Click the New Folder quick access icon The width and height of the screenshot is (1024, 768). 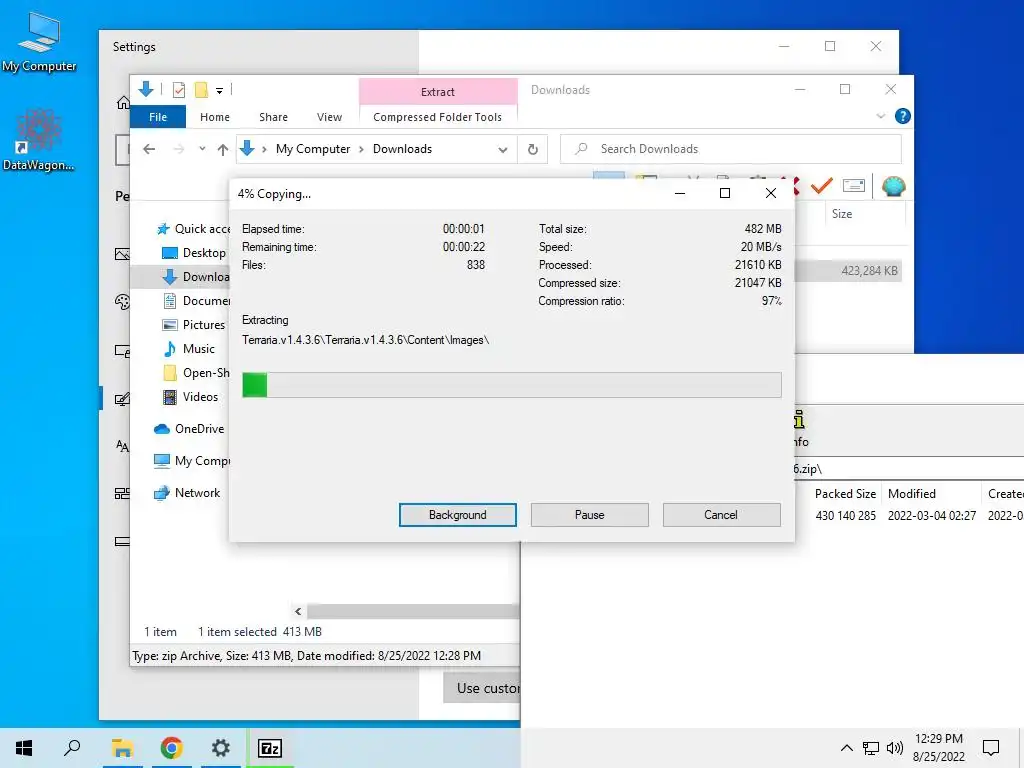pos(202,90)
